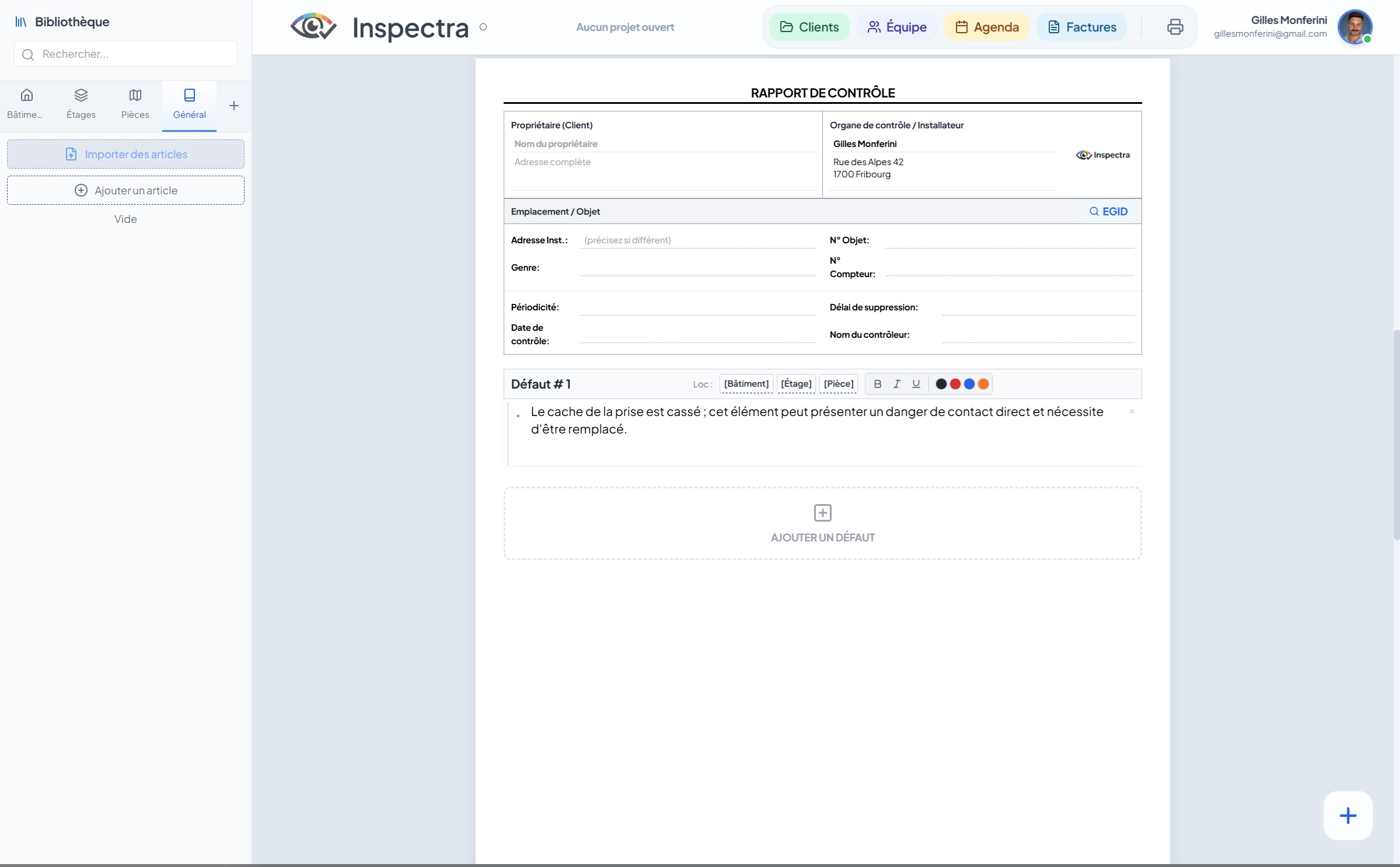This screenshot has width=1400, height=867.
Task: Open the Pièces library tab
Action: point(135,104)
